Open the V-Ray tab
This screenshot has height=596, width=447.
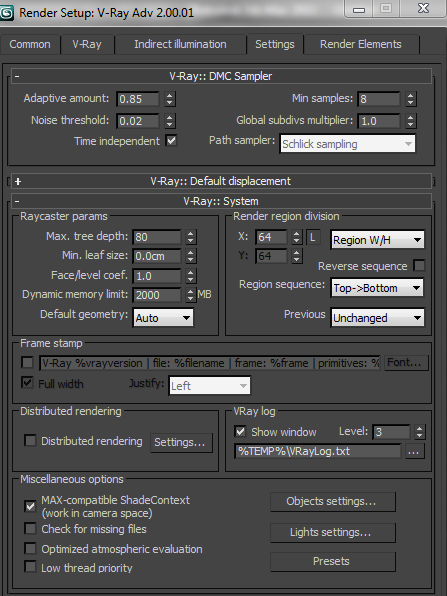point(87,44)
